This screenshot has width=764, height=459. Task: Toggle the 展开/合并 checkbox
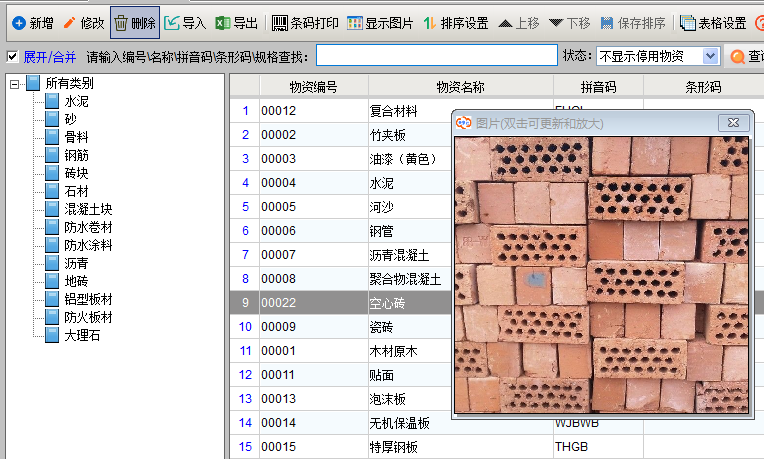click(12, 57)
